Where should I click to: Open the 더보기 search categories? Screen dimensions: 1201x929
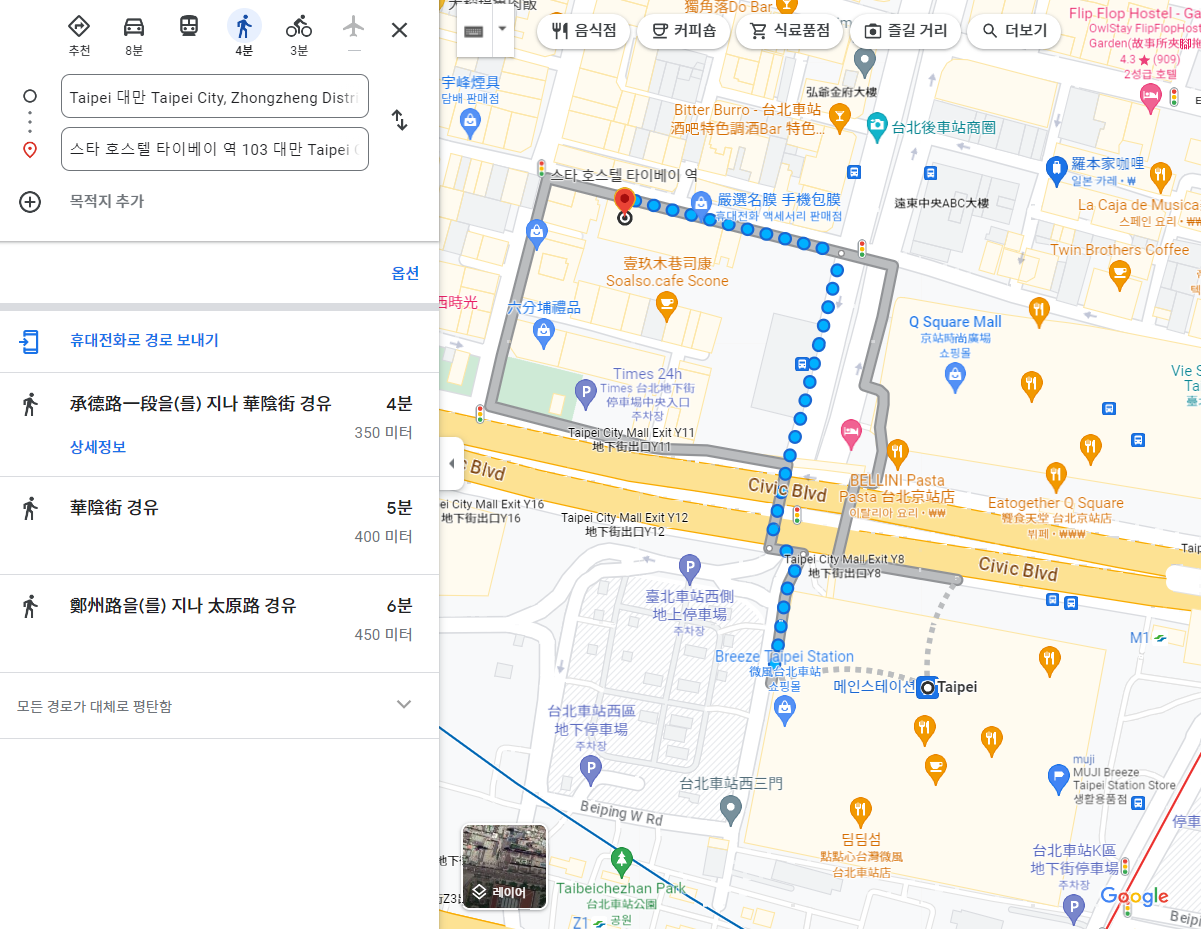1013,31
